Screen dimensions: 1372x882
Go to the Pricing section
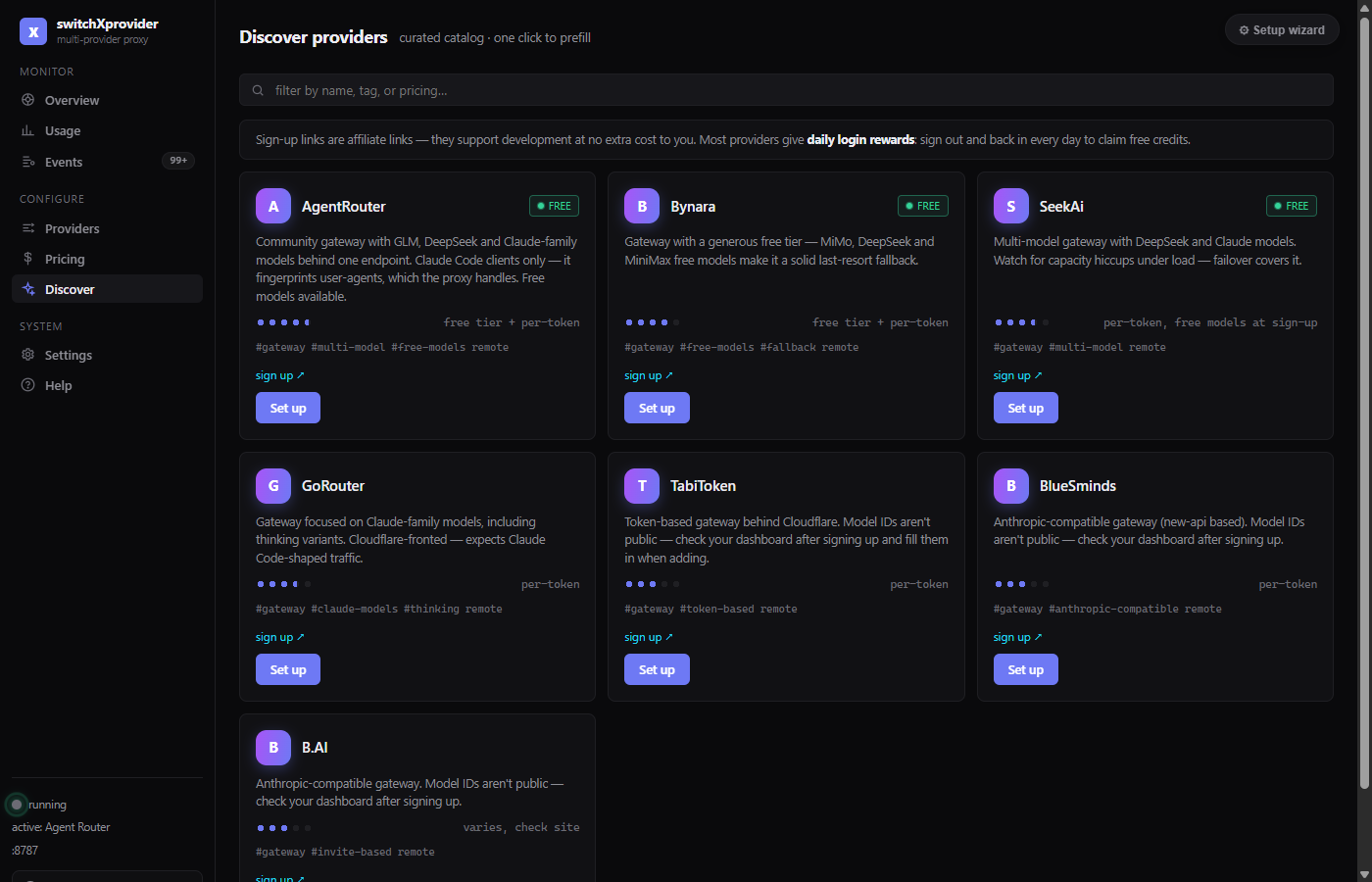click(107, 259)
